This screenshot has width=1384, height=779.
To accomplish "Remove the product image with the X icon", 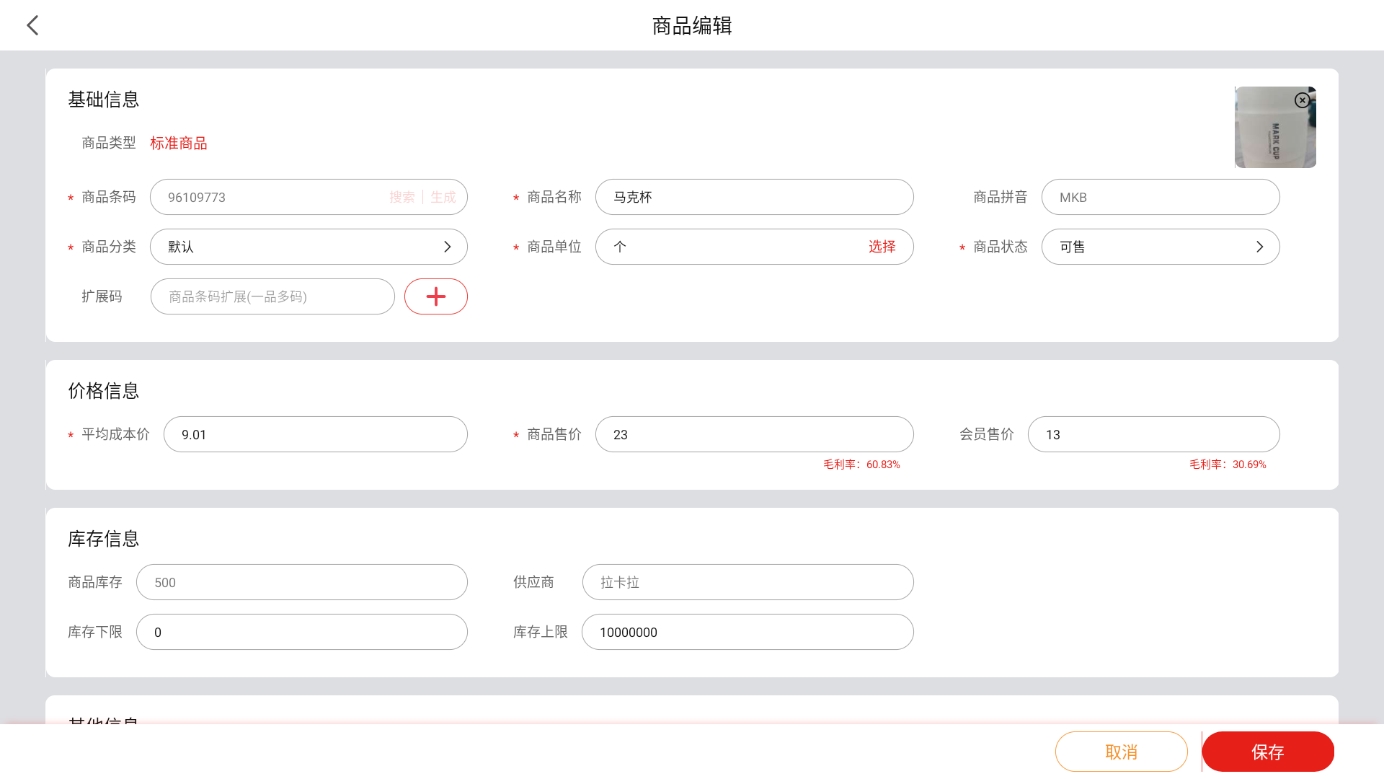I will pyautogui.click(x=1301, y=100).
